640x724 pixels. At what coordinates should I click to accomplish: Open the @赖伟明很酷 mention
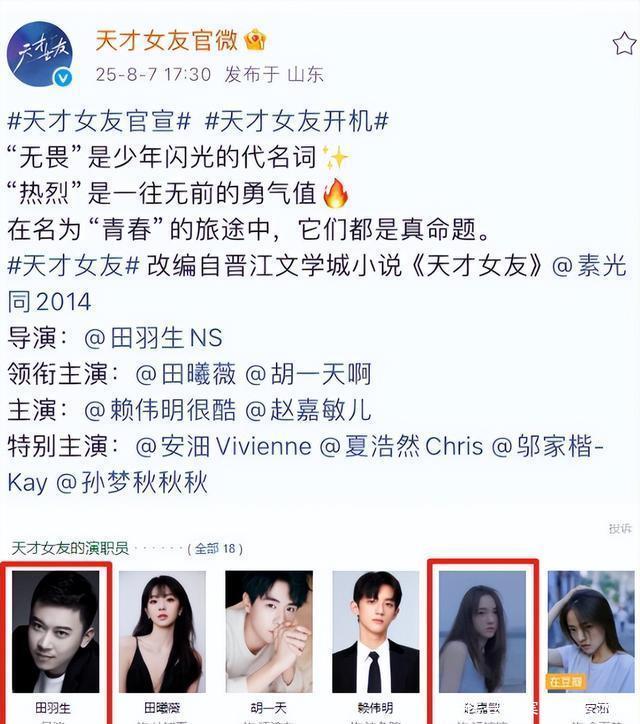tap(160, 410)
